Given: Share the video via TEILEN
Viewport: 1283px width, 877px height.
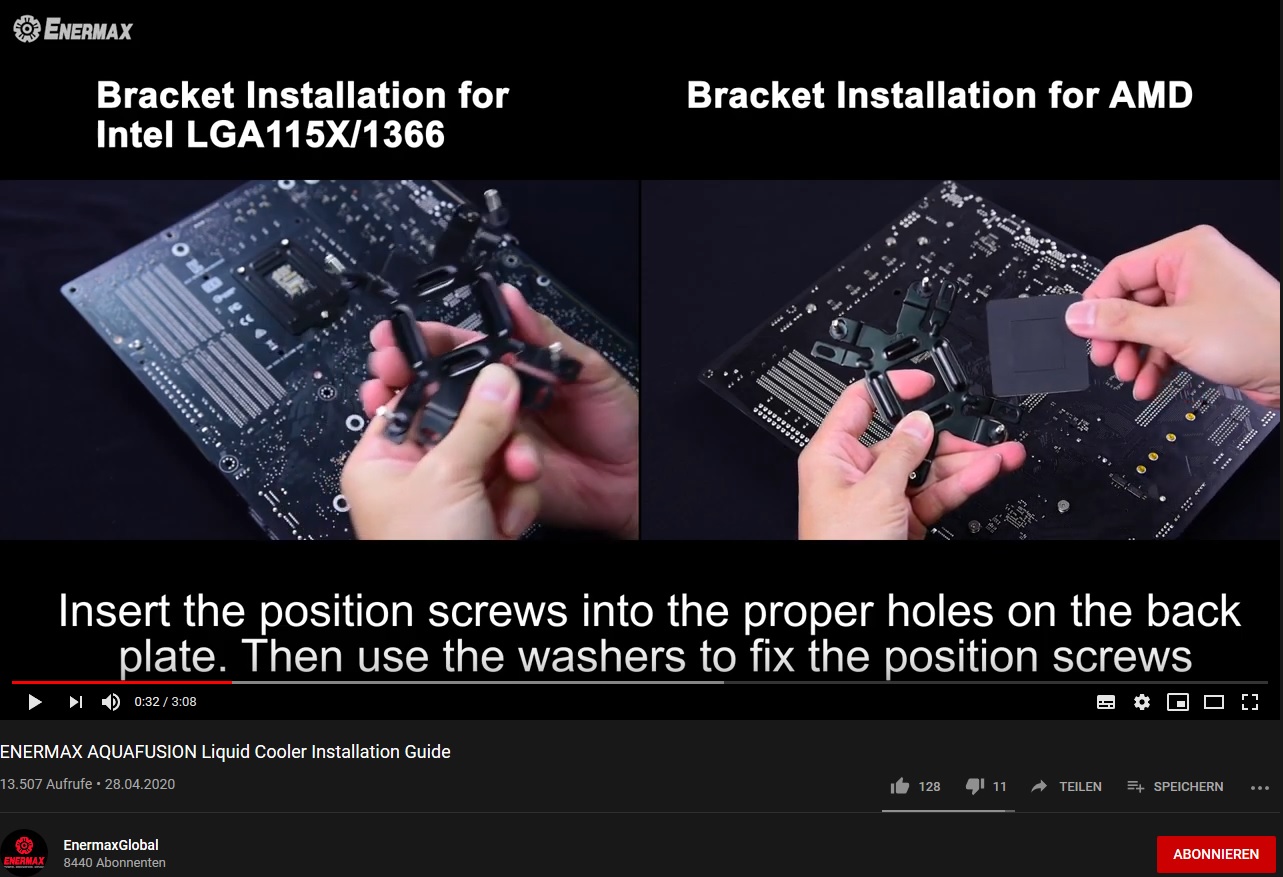Looking at the screenshot, I should pos(1066,786).
